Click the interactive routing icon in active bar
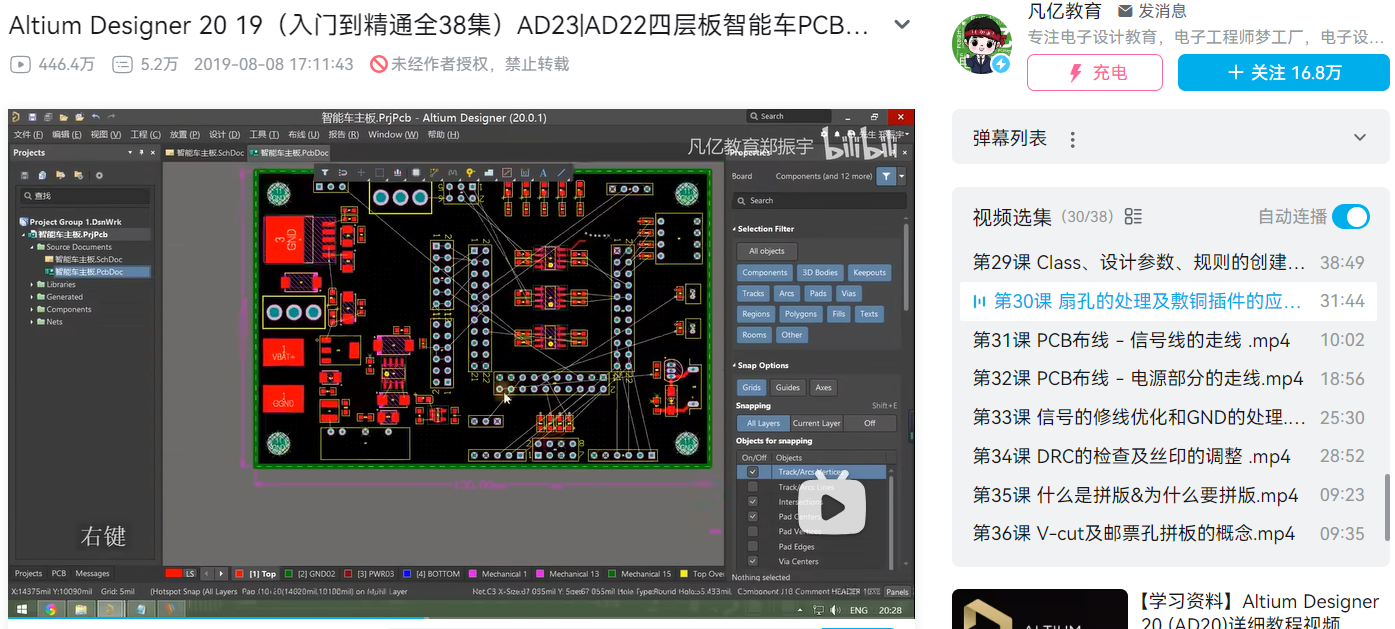 434,172
